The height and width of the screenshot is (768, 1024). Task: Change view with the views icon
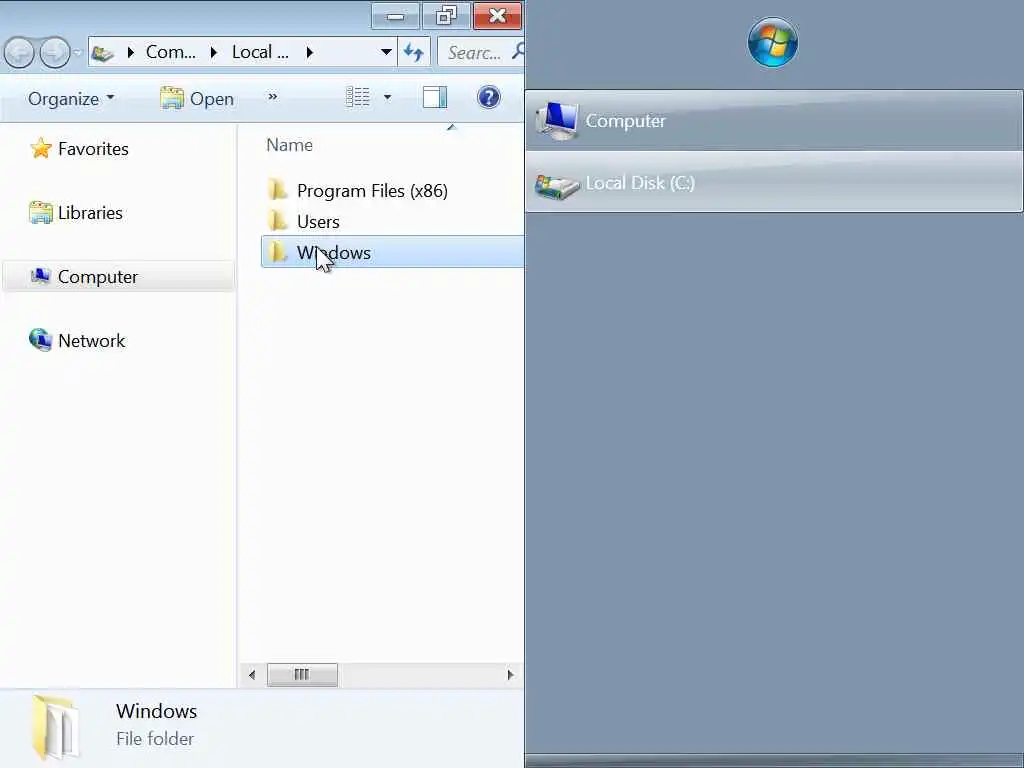tap(358, 97)
